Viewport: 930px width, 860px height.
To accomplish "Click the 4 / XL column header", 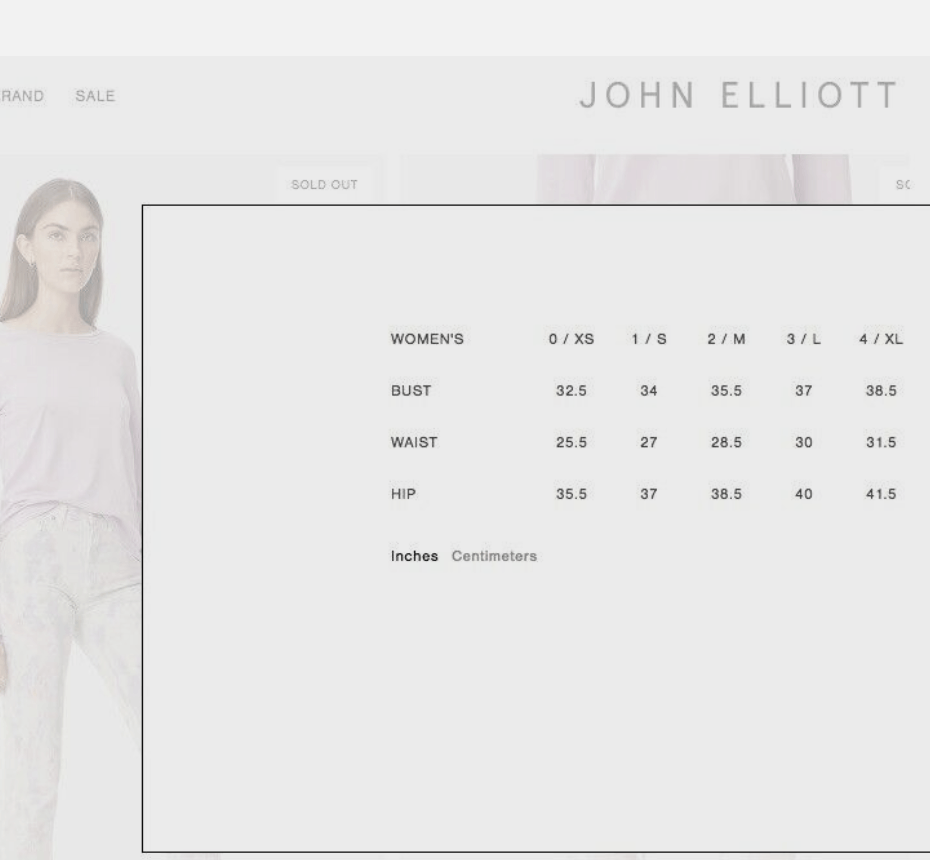I will pos(881,339).
